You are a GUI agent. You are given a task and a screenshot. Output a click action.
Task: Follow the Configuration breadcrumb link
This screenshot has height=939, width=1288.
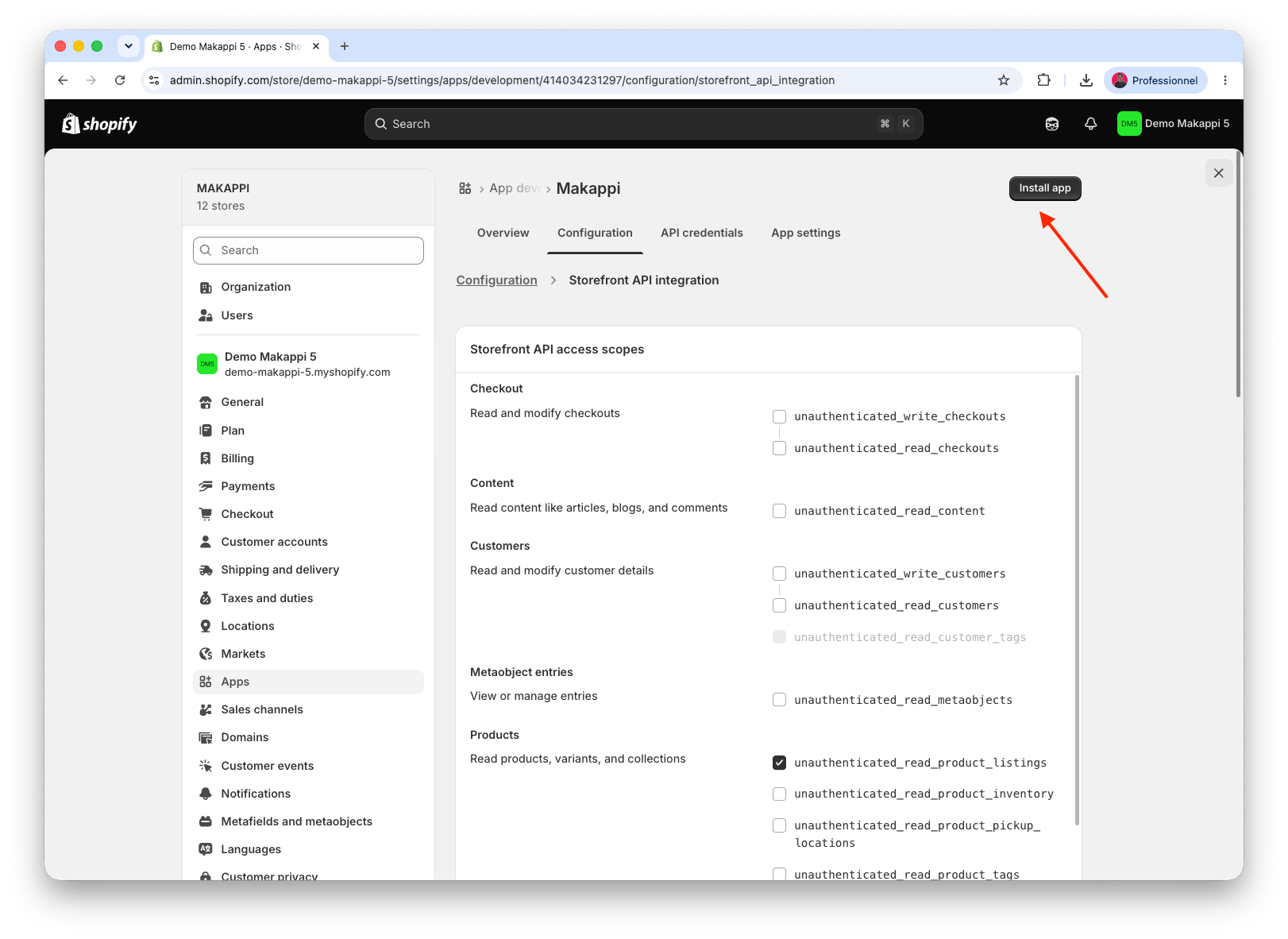496,280
